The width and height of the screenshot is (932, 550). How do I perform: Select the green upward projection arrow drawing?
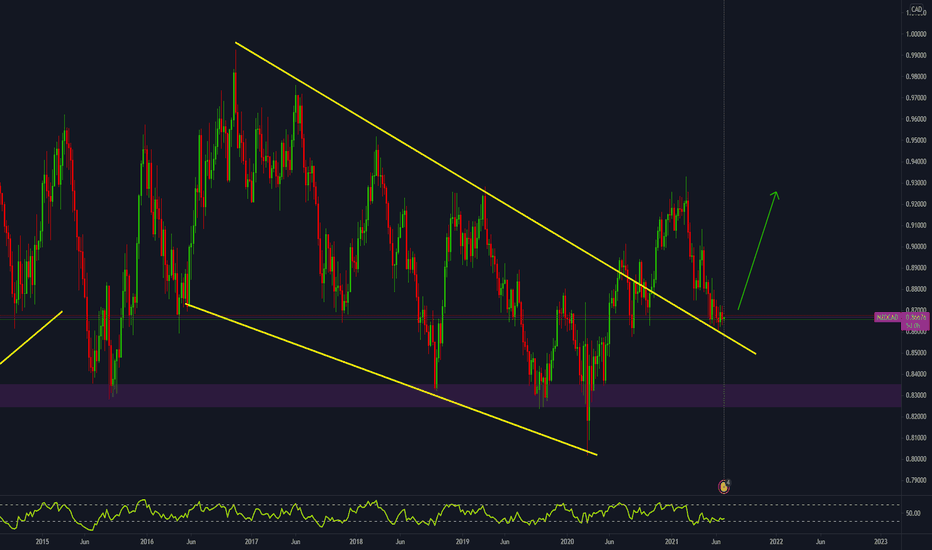[758, 250]
